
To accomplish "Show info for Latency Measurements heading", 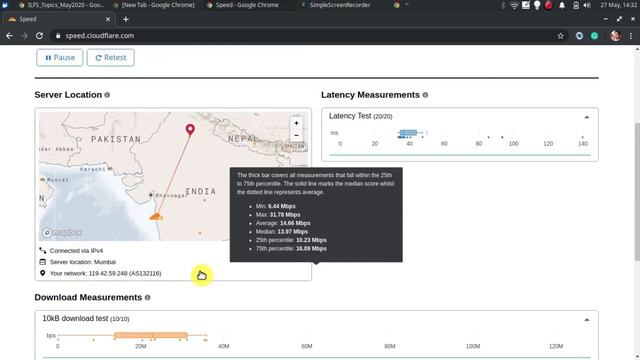I will (425, 95).
